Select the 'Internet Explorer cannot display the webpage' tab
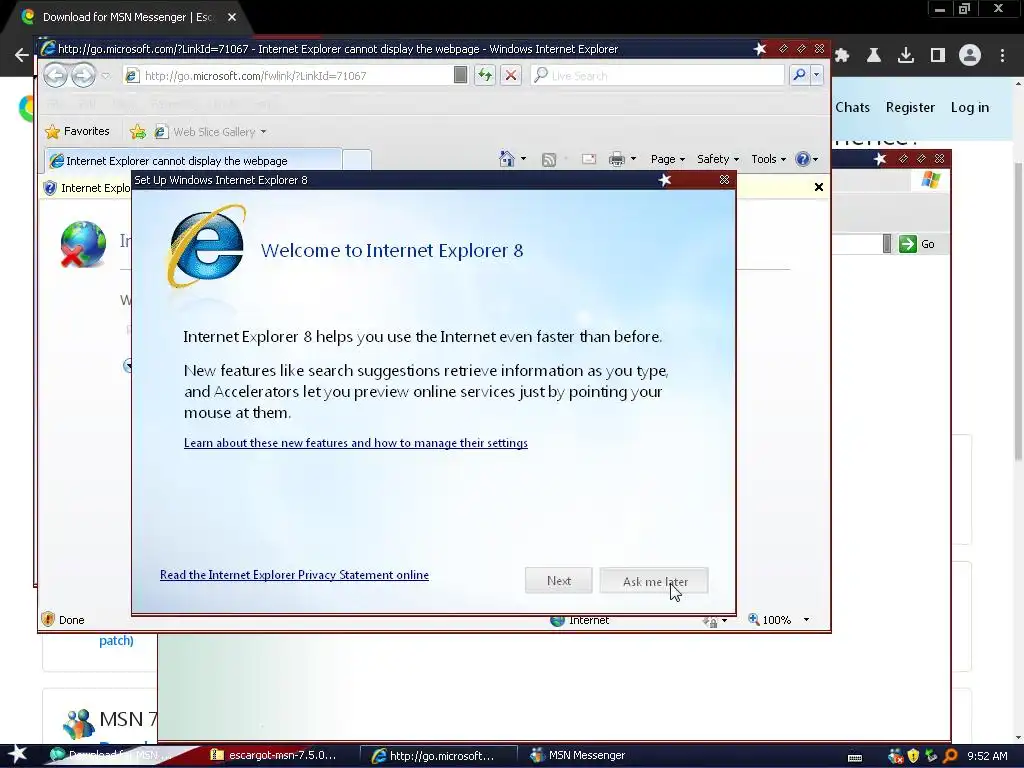The image size is (1024, 768). (193, 161)
